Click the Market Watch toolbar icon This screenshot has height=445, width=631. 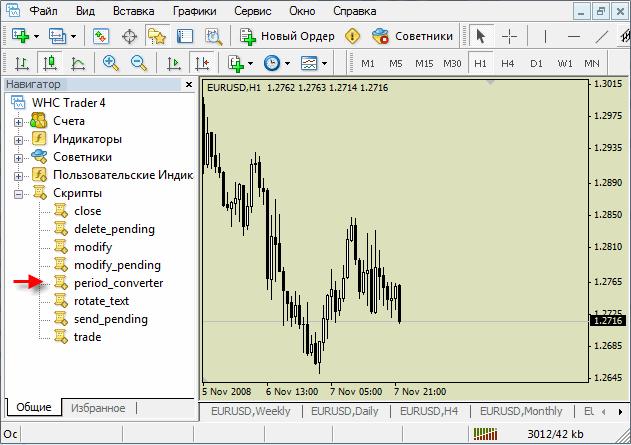(x=101, y=36)
